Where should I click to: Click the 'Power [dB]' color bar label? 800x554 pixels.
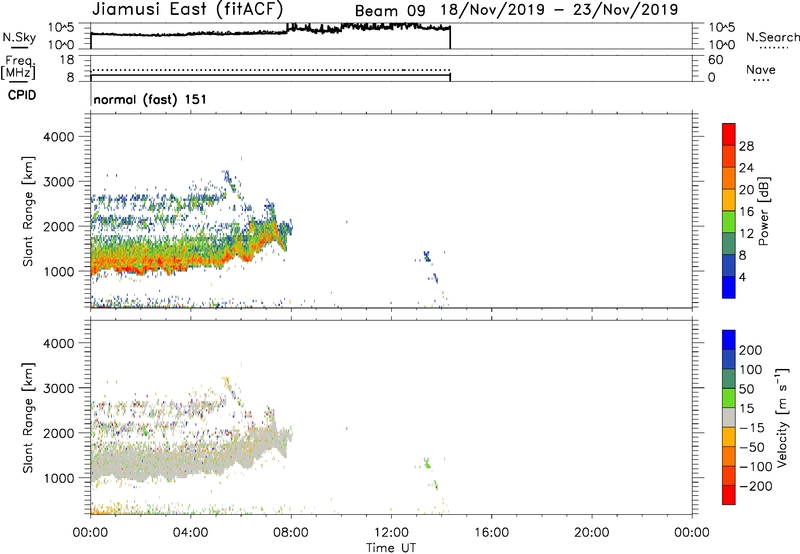(763, 211)
